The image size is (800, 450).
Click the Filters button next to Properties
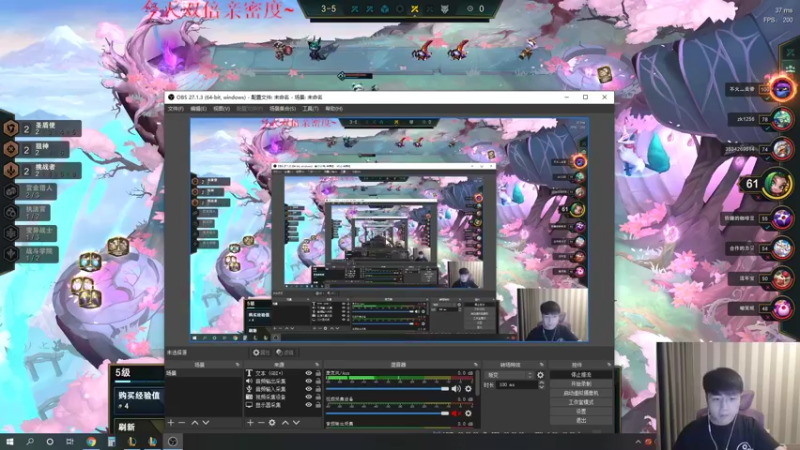(285, 353)
